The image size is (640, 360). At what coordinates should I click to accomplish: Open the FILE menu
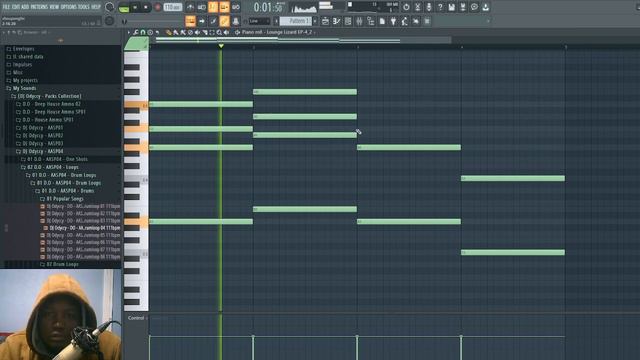tap(7, 7)
